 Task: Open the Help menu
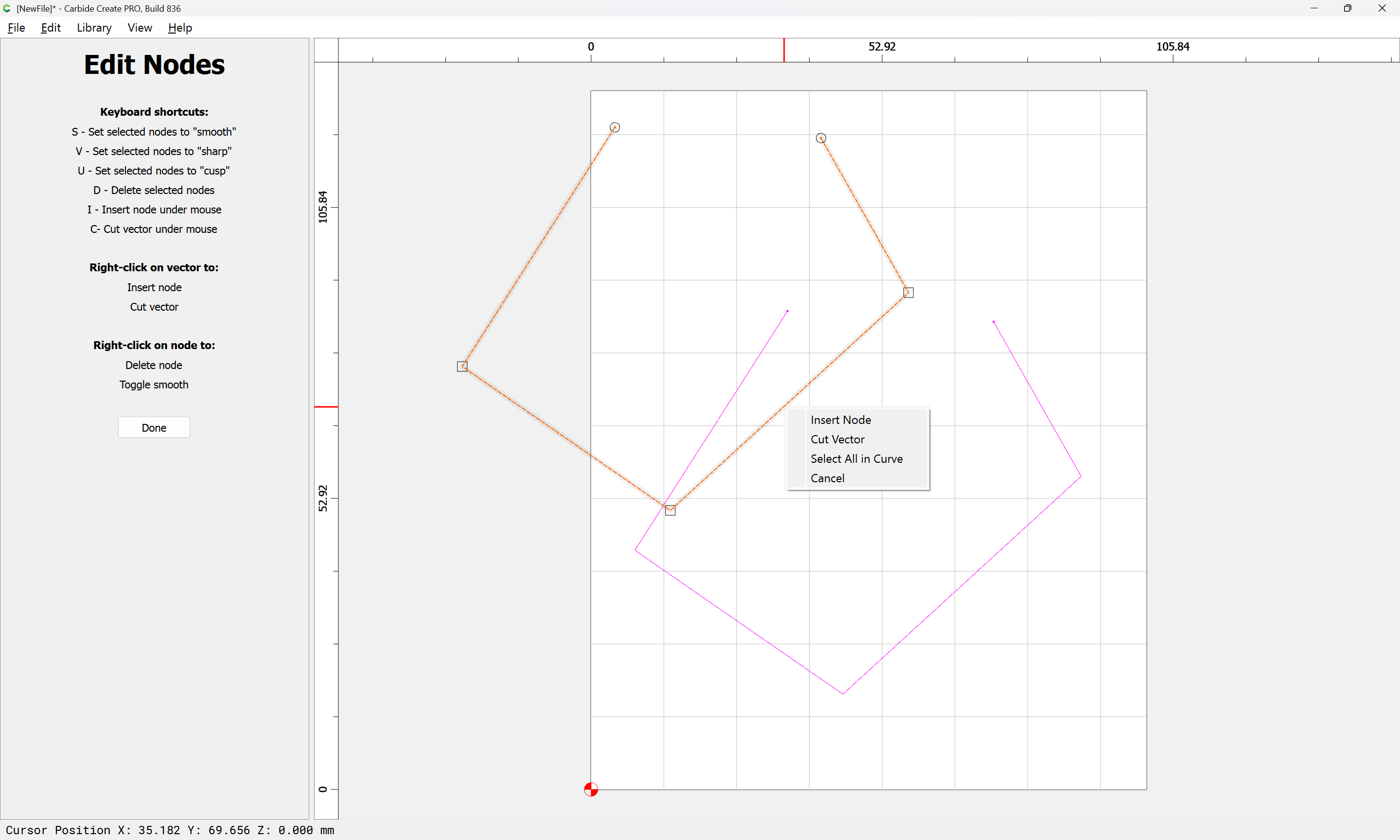[180, 28]
